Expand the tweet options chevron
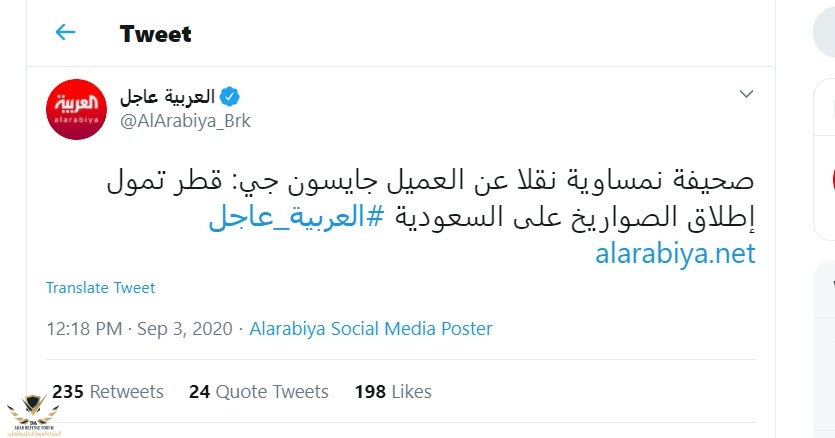Viewport: 835px width, 438px height. click(x=745, y=94)
